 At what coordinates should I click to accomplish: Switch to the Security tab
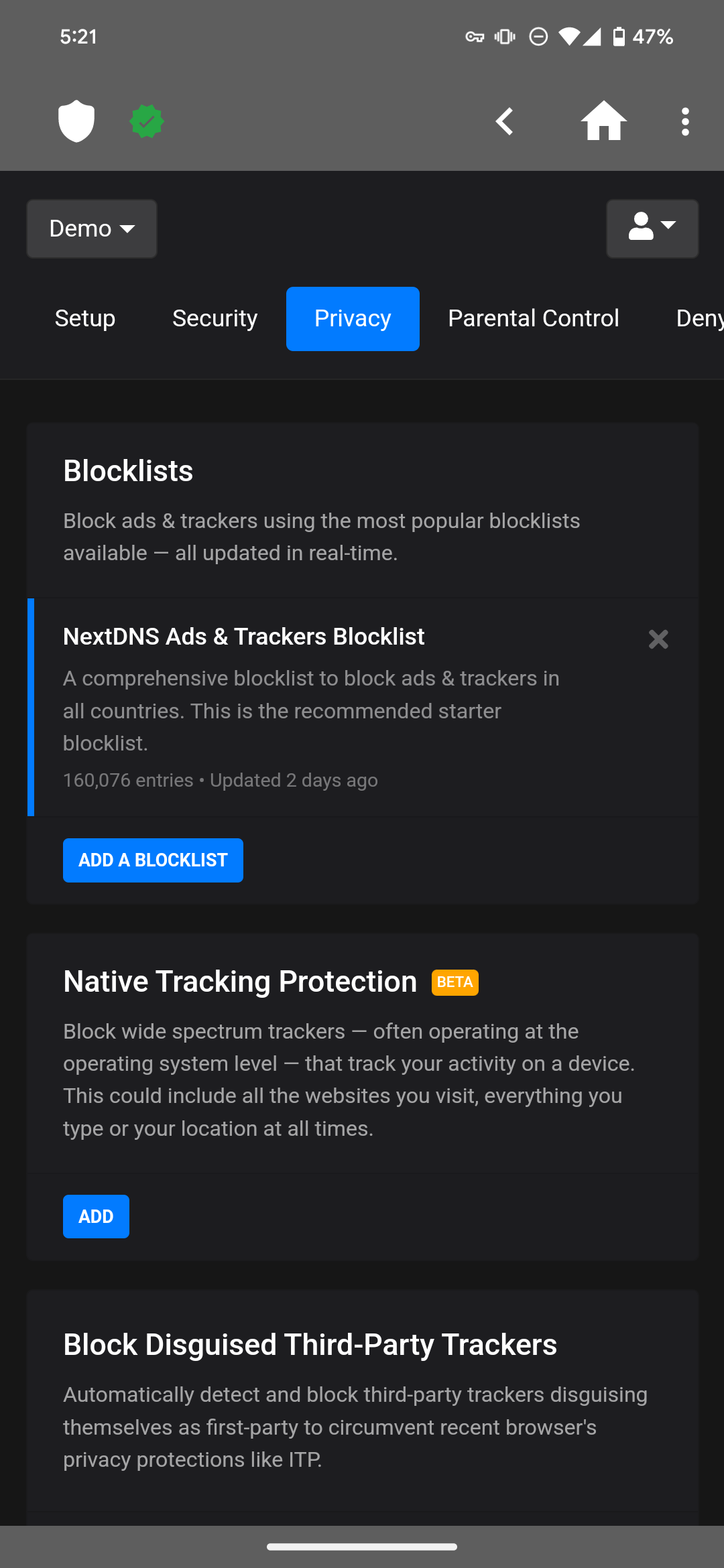pyautogui.click(x=215, y=319)
